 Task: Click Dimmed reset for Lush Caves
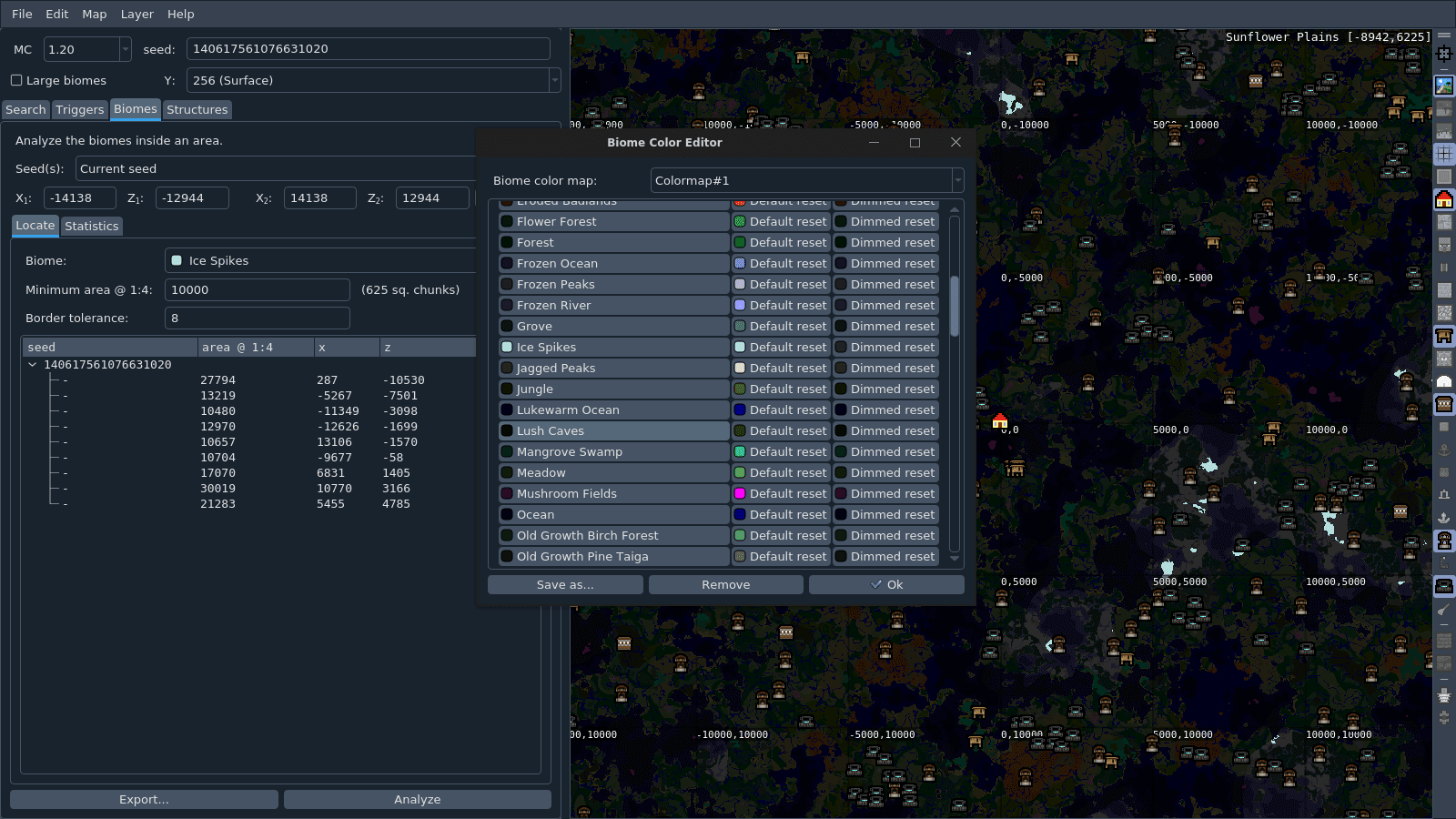point(885,430)
